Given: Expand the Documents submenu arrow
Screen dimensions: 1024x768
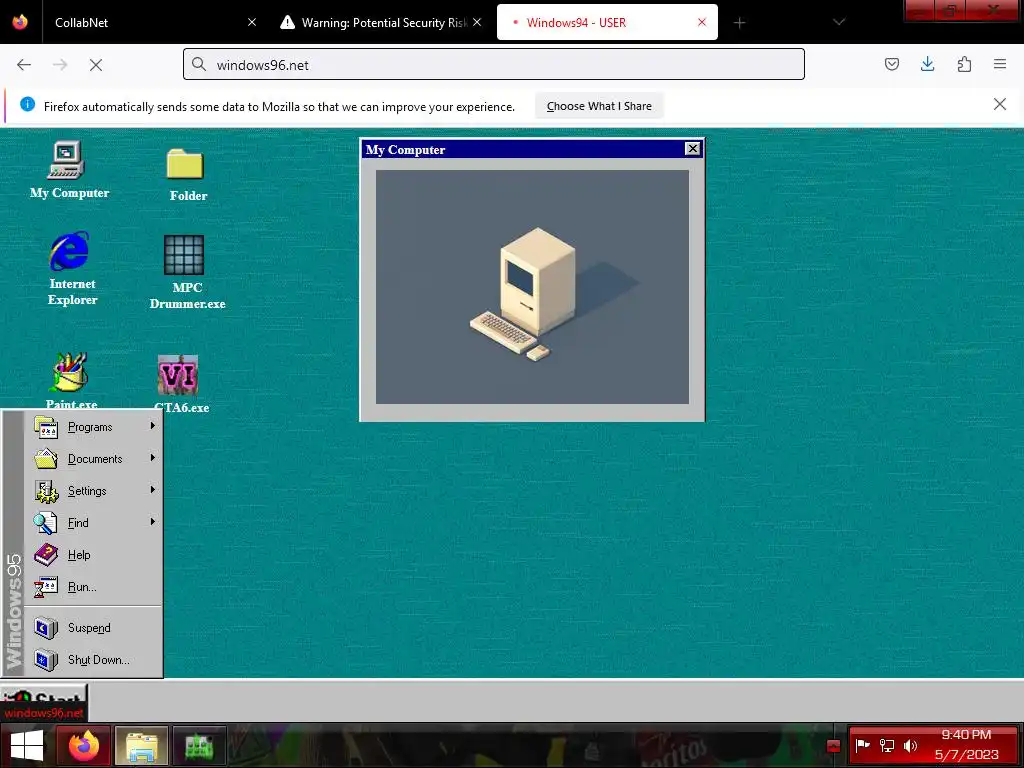Looking at the screenshot, I should pyautogui.click(x=152, y=458).
